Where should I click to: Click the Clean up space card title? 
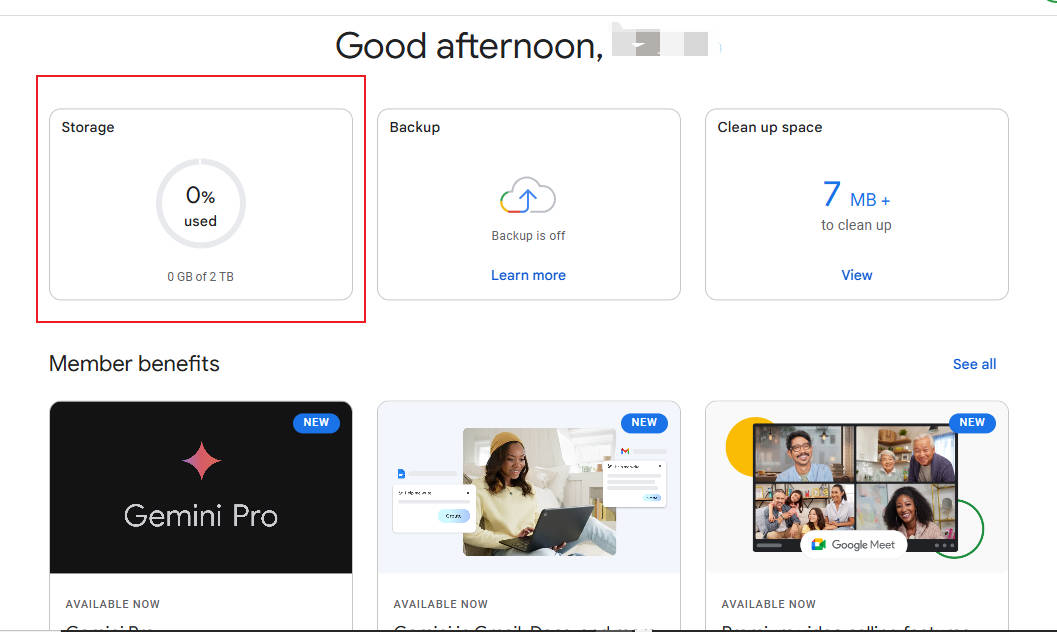(769, 127)
